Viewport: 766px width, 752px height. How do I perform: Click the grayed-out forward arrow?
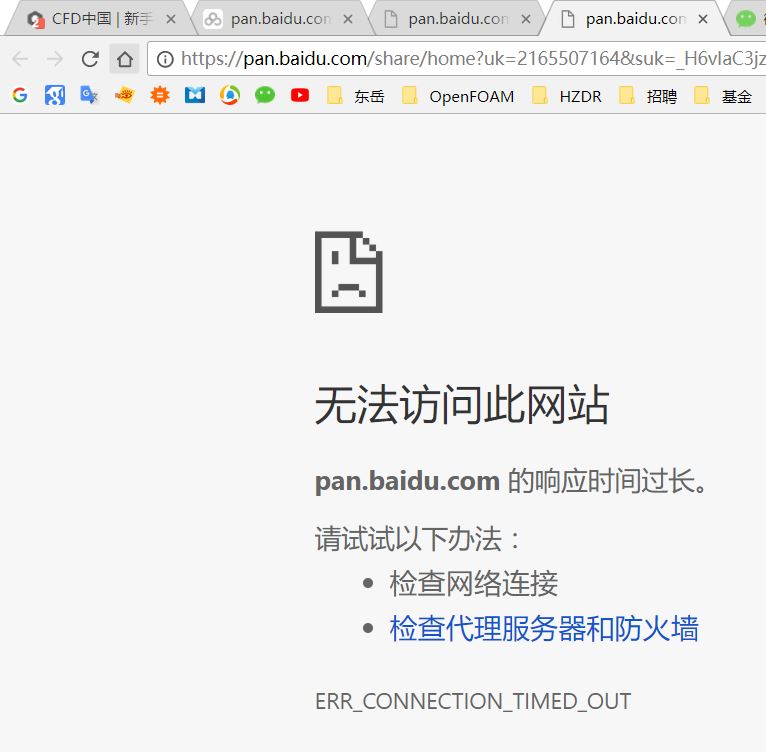pos(55,59)
